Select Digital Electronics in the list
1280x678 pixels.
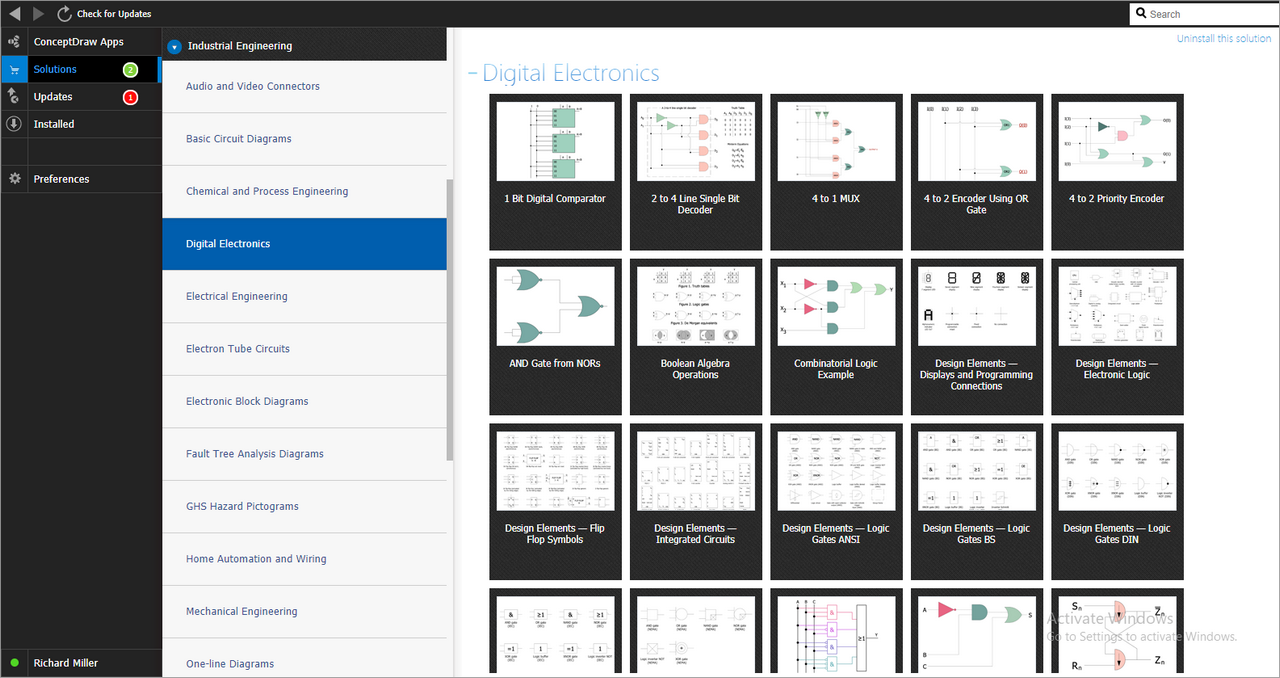[x=304, y=244]
